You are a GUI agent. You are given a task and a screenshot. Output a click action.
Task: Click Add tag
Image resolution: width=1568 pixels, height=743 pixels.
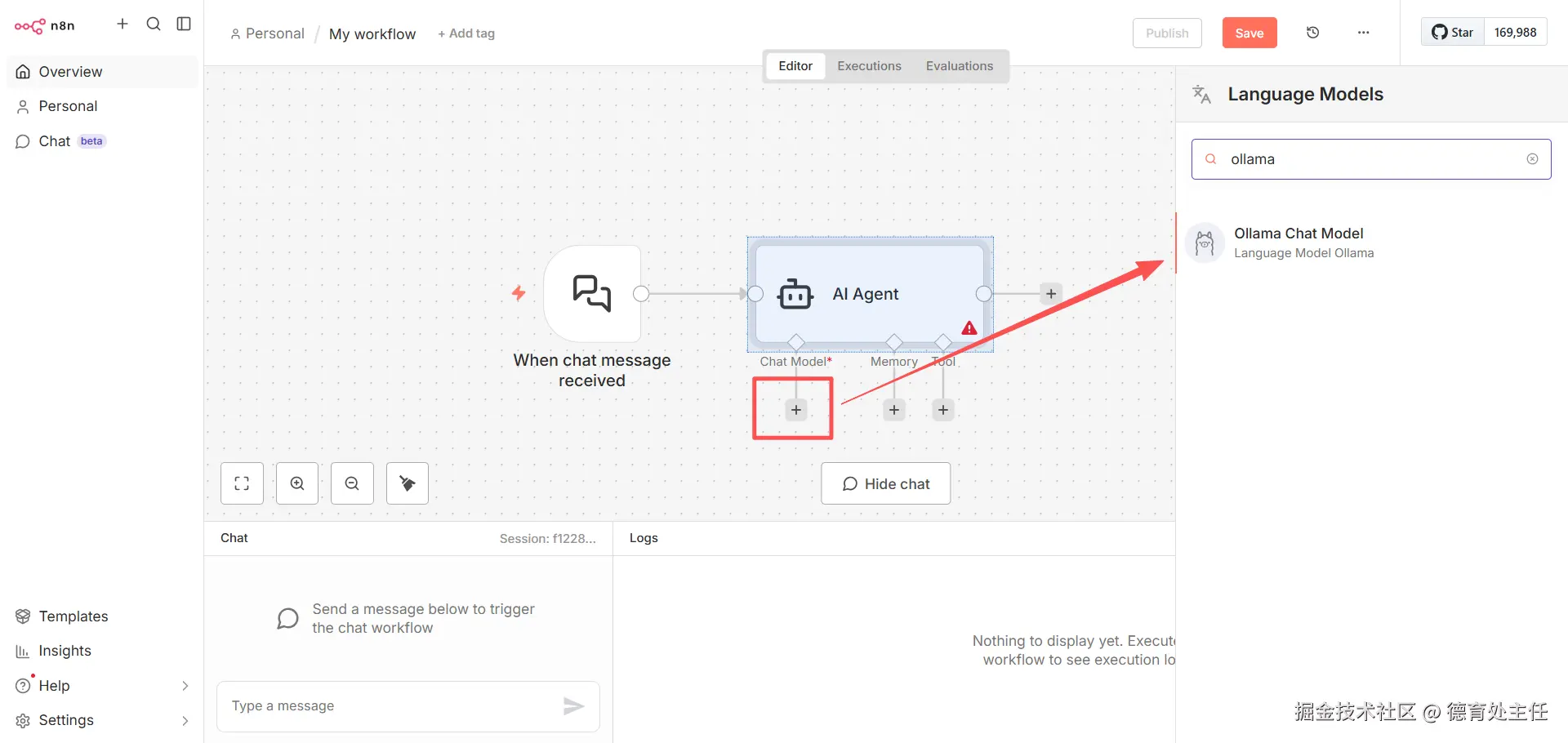pyautogui.click(x=466, y=33)
